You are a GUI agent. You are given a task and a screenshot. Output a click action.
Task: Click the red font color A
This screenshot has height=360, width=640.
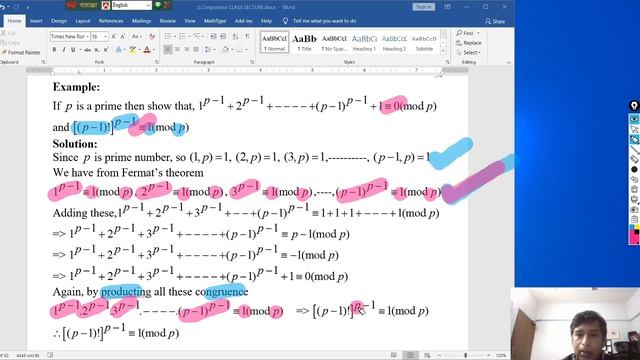click(147, 50)
